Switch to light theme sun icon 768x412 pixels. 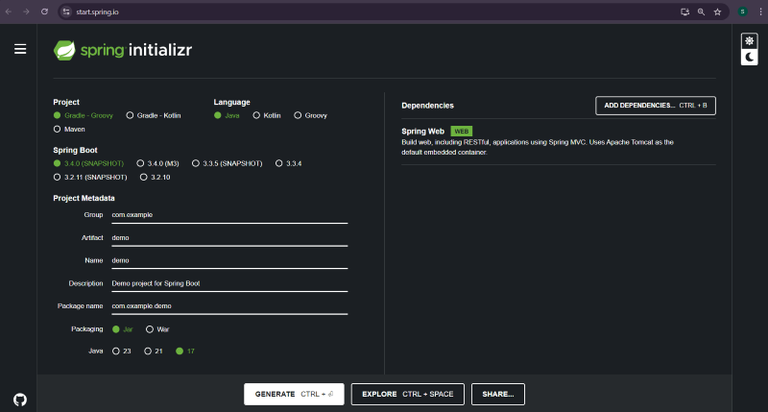(x=749, y=41)
